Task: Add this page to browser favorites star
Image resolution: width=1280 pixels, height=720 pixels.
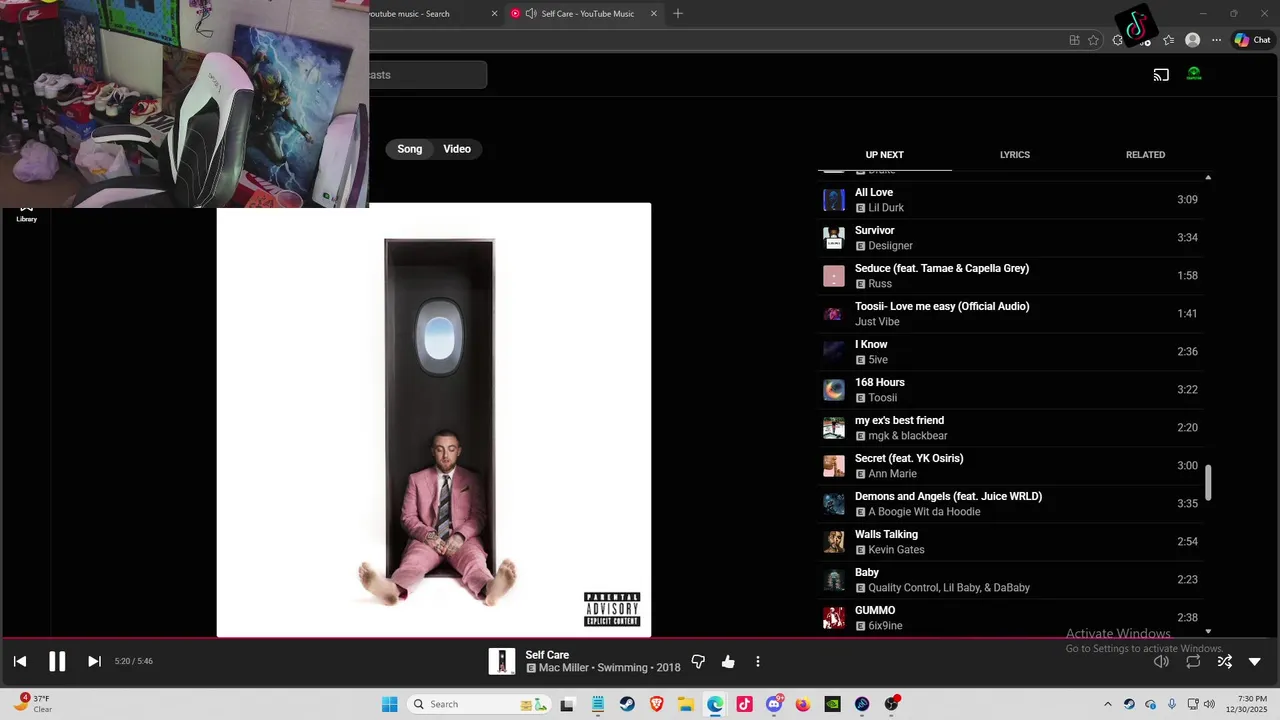Action: (x=1093, y=40)
